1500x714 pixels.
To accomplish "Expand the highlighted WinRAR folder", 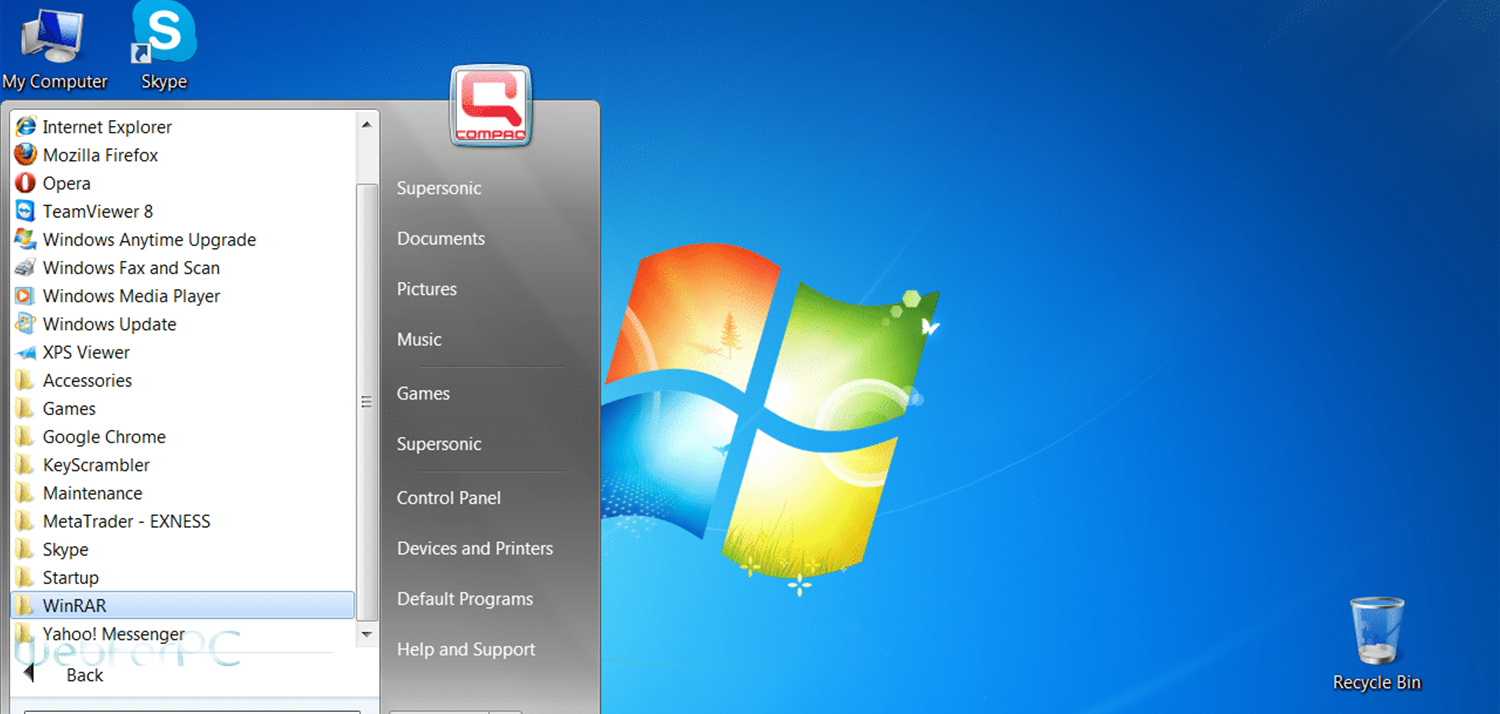I will (182, 605).
